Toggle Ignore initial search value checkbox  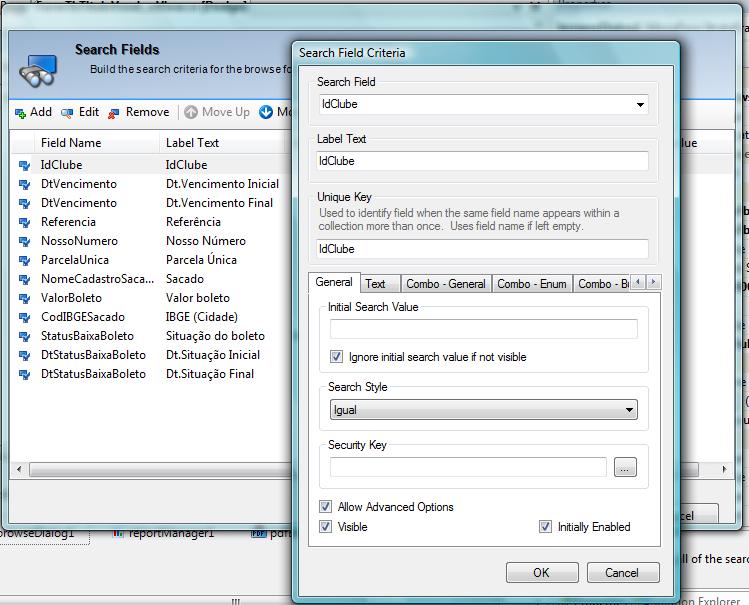point(337,357)
